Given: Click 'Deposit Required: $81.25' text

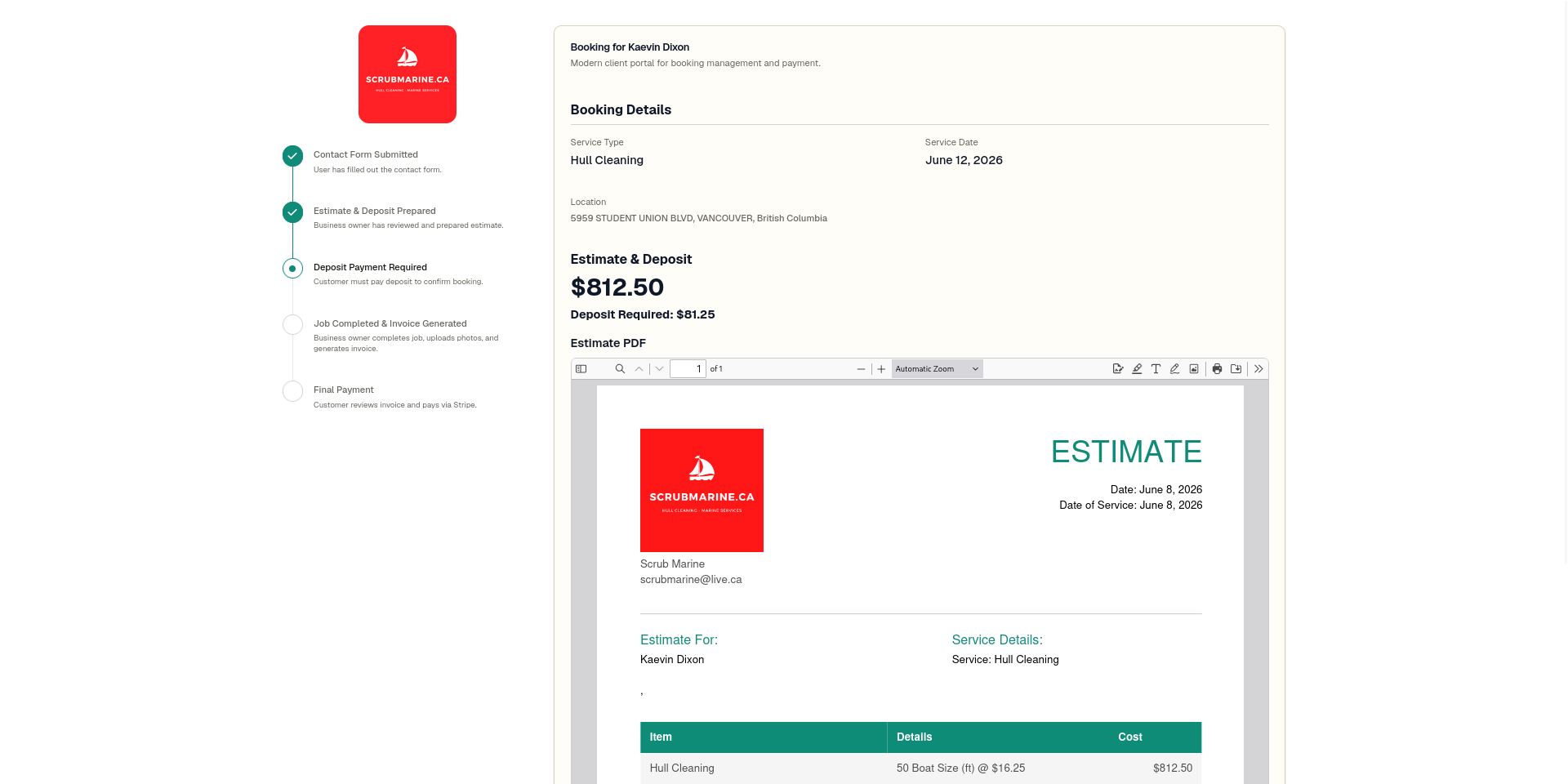Looking at the screenshot, I should (643, 314).
